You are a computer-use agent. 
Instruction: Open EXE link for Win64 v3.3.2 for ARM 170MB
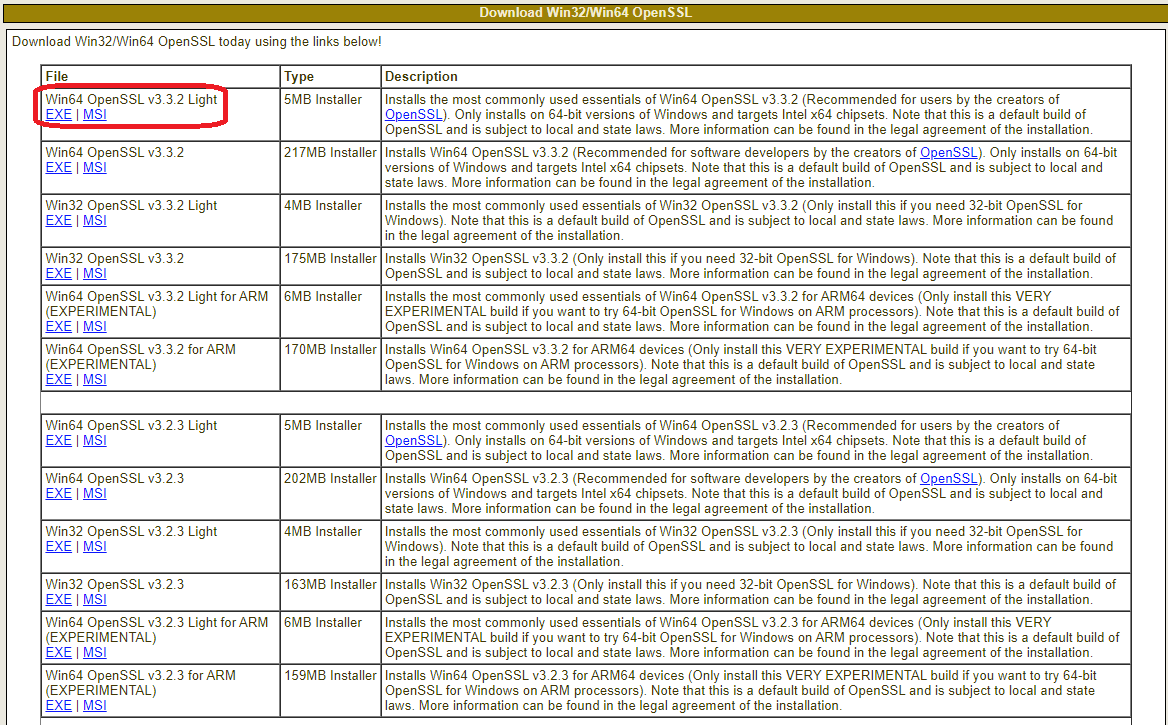pos(58,379)
